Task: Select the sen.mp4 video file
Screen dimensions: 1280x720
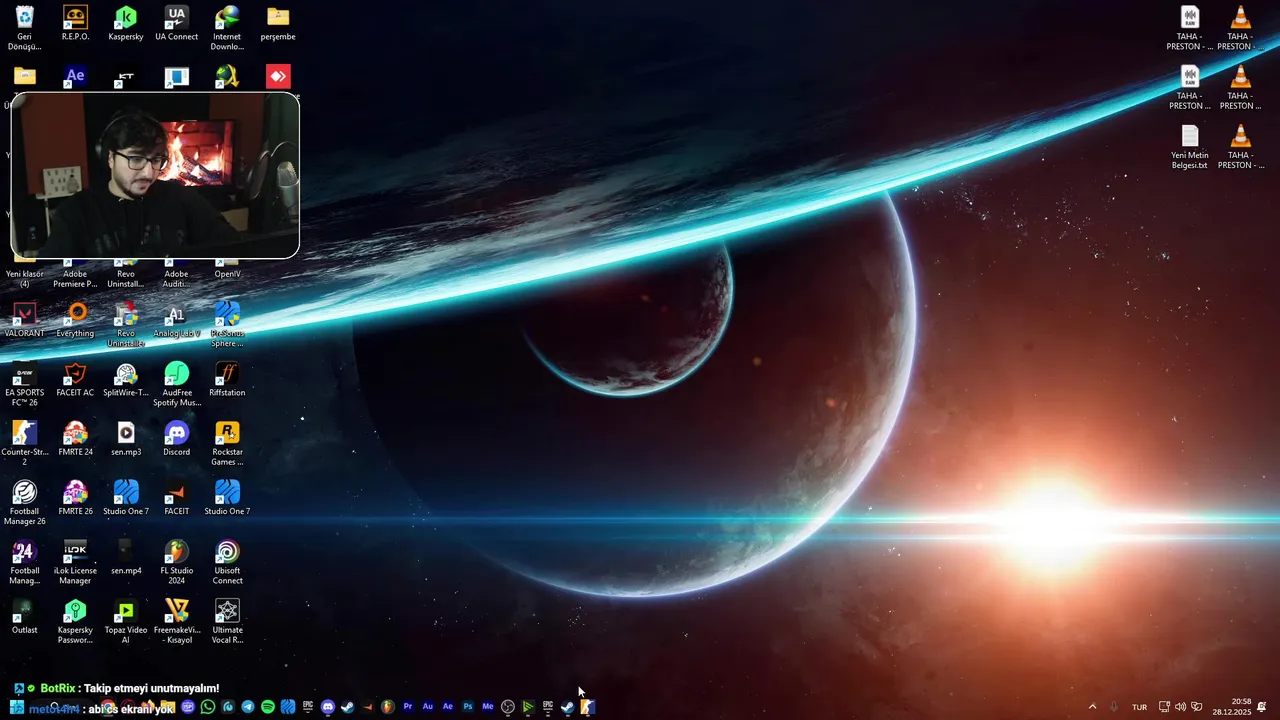Action: (126, 558)
